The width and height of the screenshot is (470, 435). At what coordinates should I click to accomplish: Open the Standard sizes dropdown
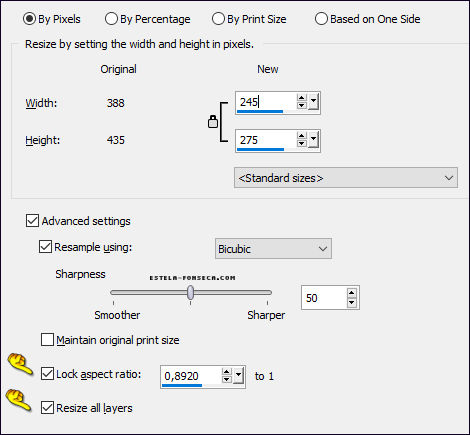[x=346, y=178]
